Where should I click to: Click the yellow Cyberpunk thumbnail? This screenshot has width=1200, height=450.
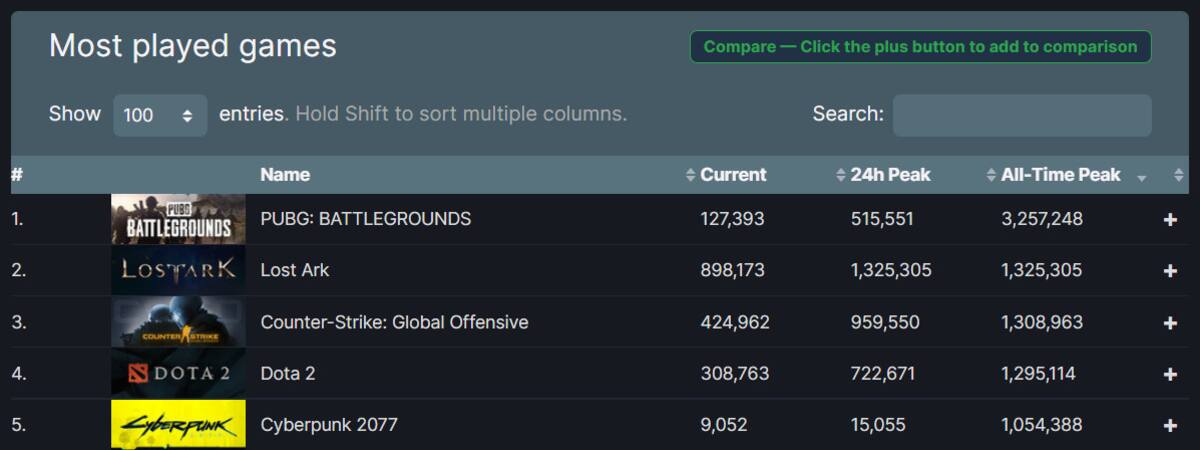coord(178,425)
